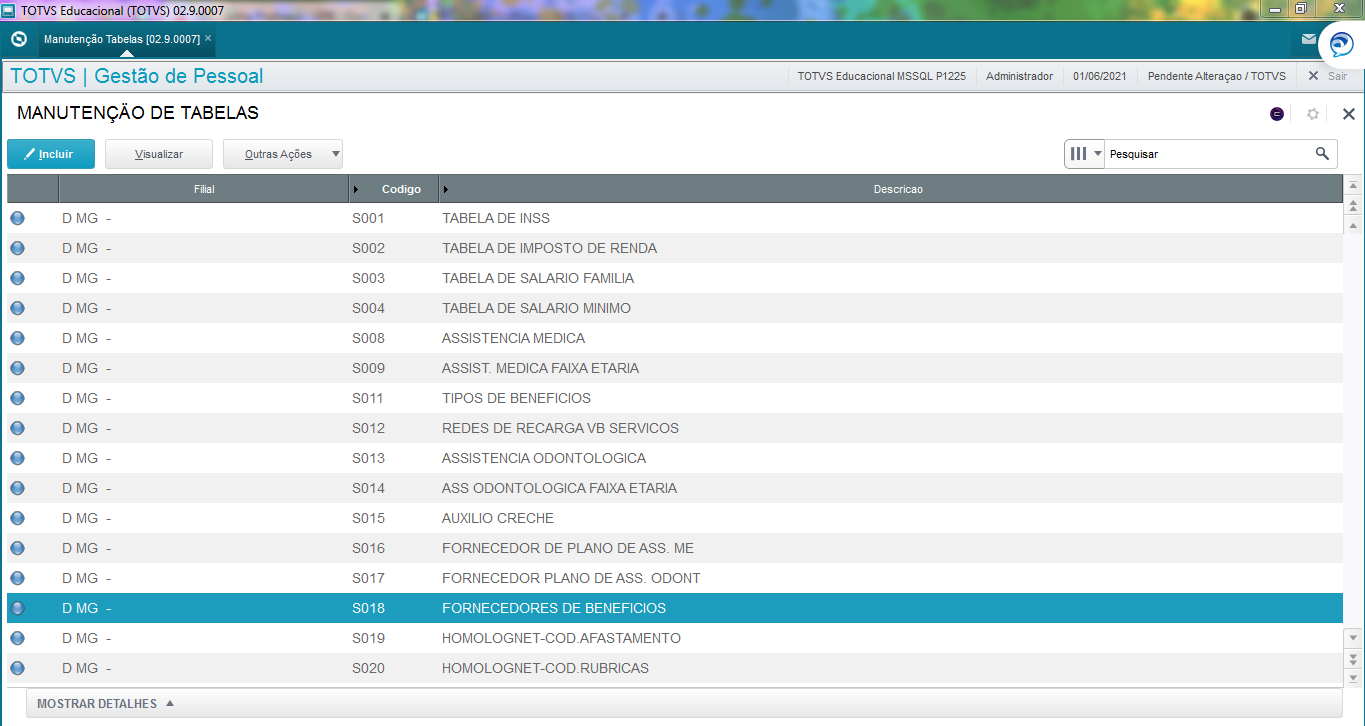Image resolution: width=1365 pixels, height=726 pixels.
Task: Select the HOMOLOGNET-COD.AFASTAMENTO row
Action: 675,638
